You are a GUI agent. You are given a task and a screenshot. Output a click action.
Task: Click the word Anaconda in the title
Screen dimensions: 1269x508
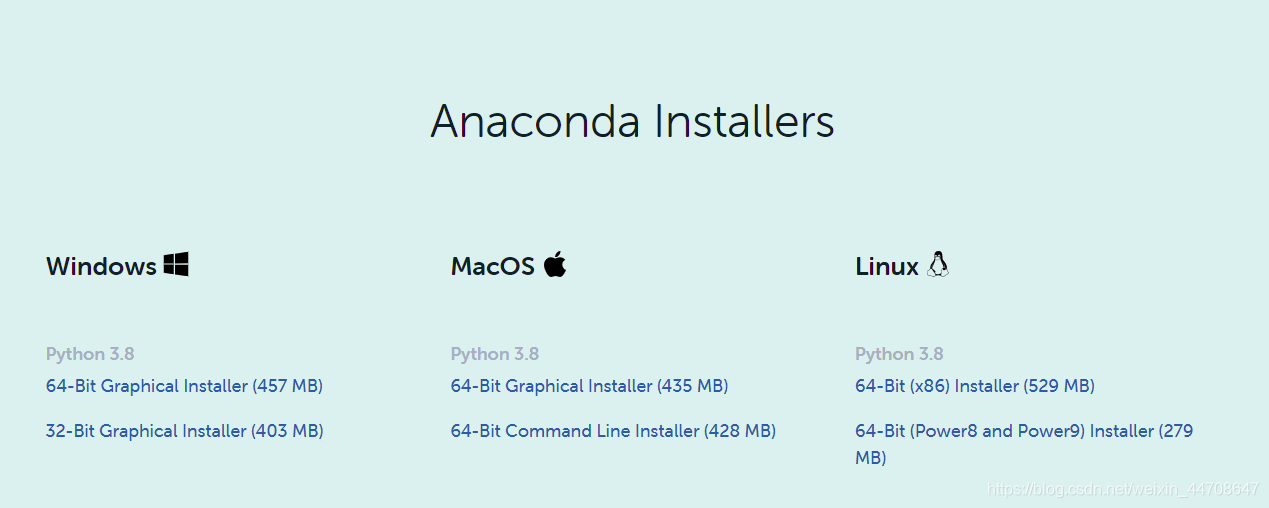[x=535, y=122]
